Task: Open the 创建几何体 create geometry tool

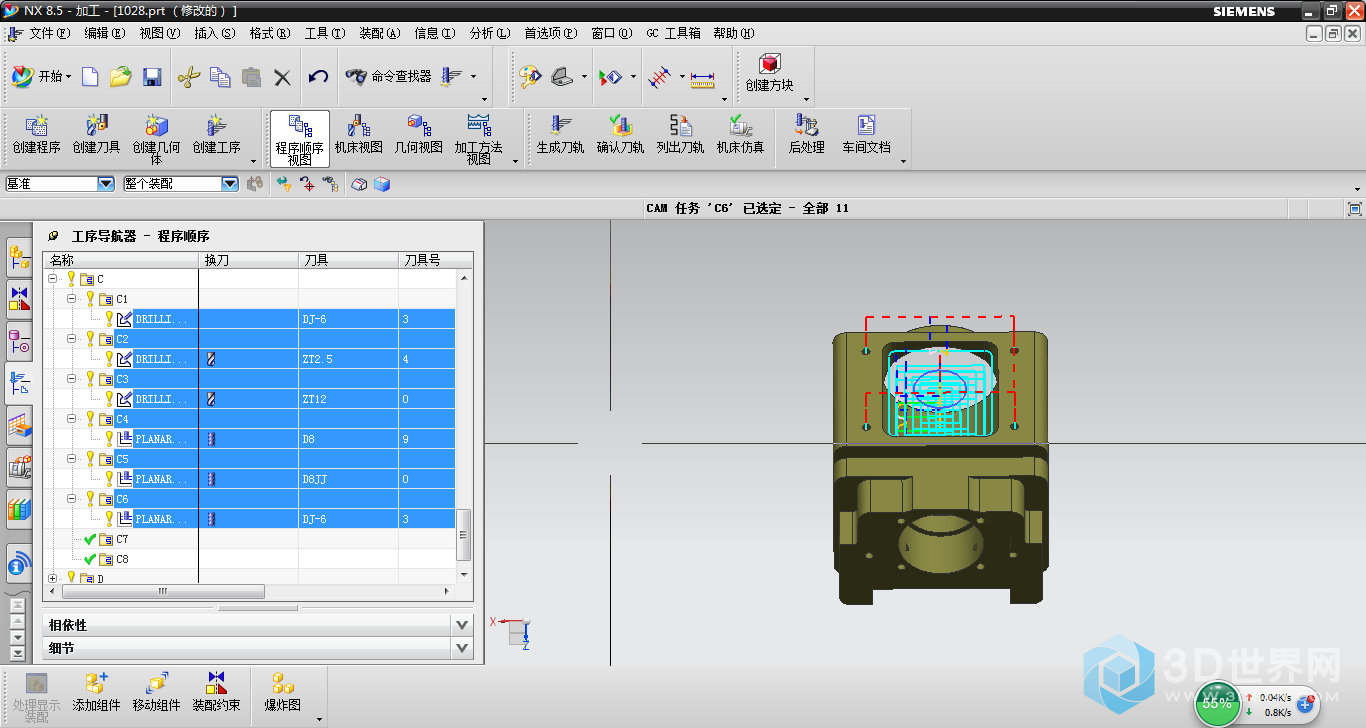Action: coord(156,139)
